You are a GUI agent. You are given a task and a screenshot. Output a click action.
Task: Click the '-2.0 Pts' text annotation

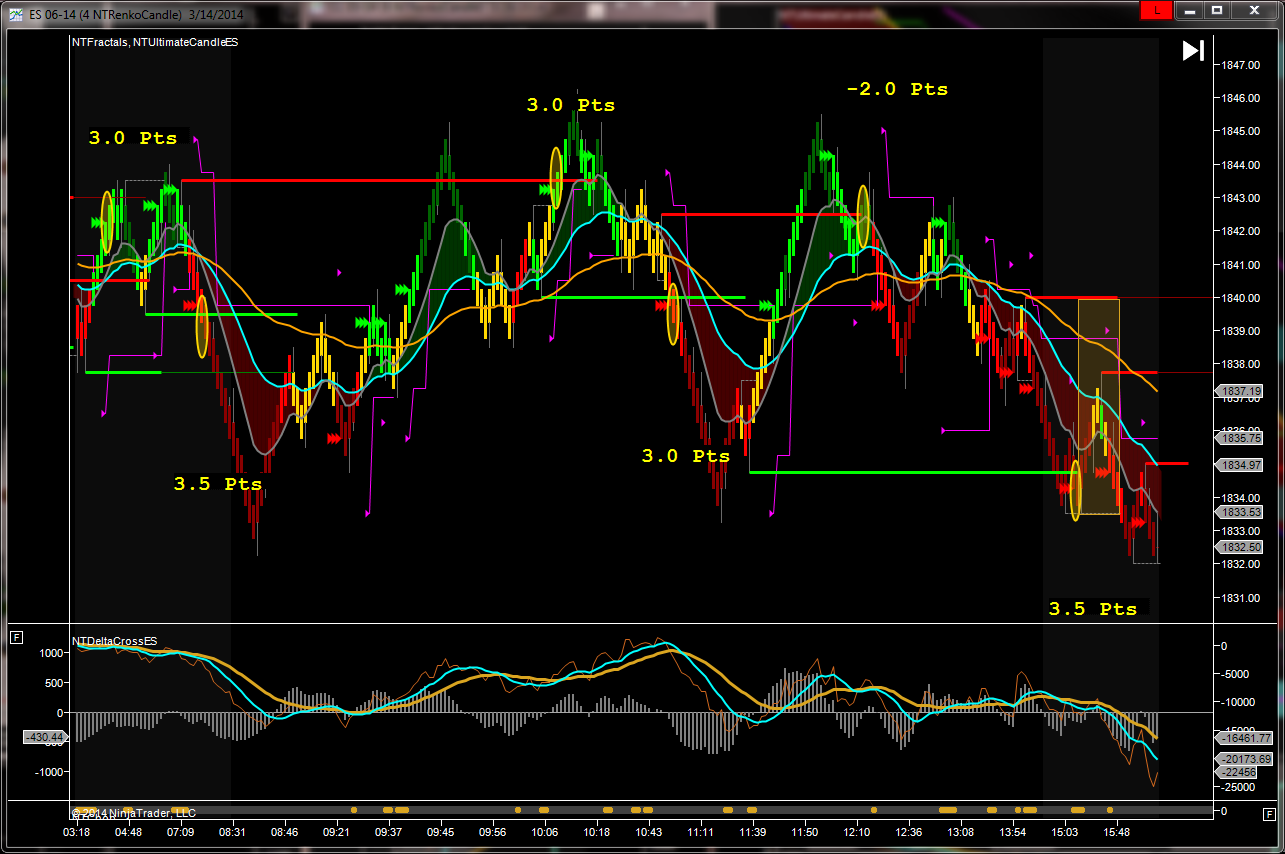pos(896,89)
